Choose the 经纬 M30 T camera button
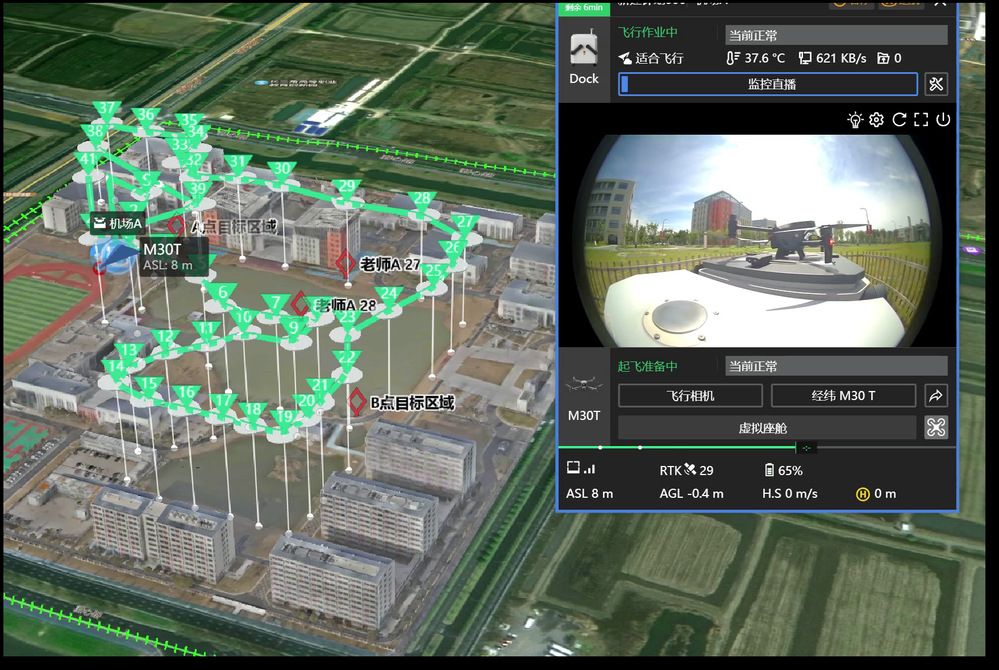The image size is (999, 670). click(x=843, y=395)
